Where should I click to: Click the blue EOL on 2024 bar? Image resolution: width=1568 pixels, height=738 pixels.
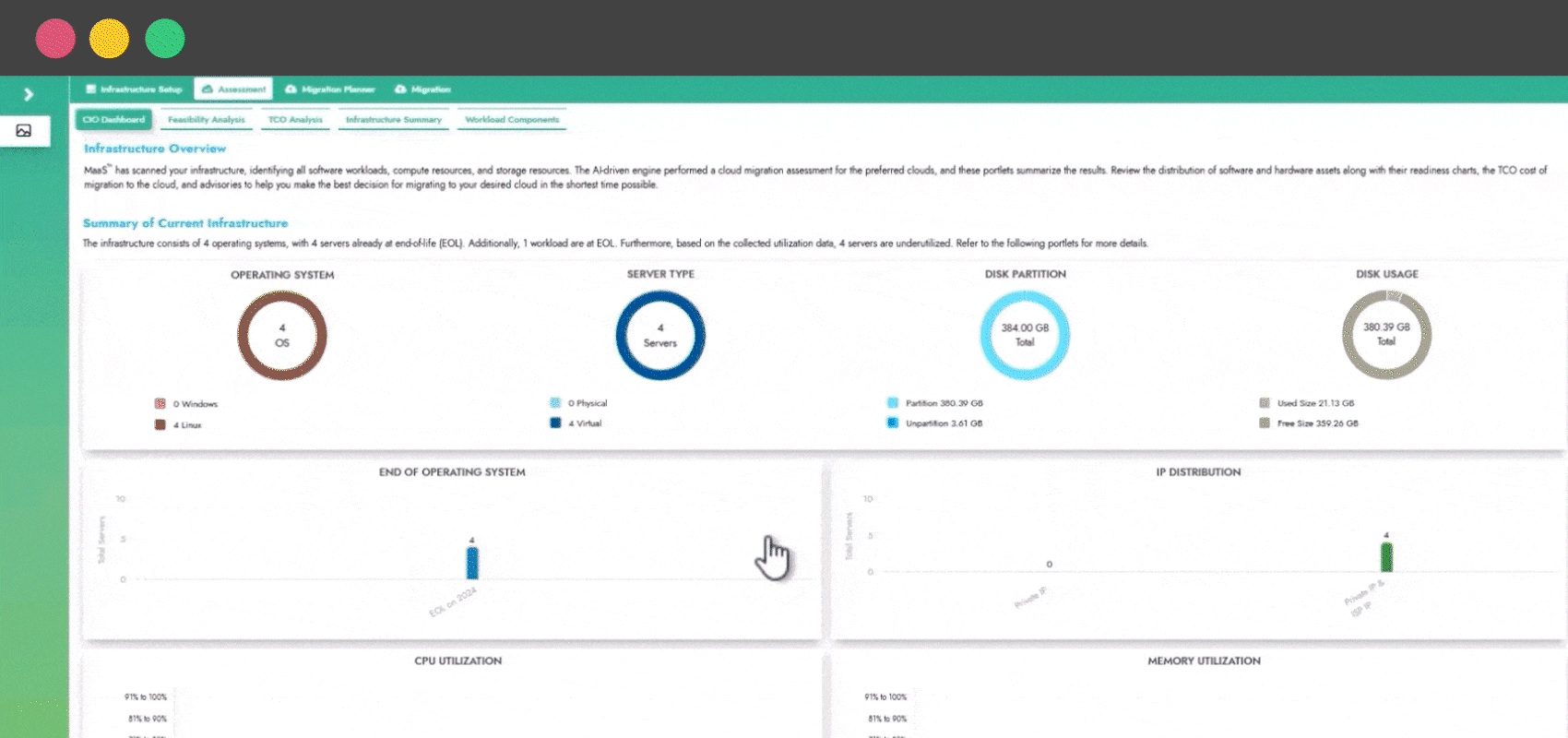click(472, 563)
